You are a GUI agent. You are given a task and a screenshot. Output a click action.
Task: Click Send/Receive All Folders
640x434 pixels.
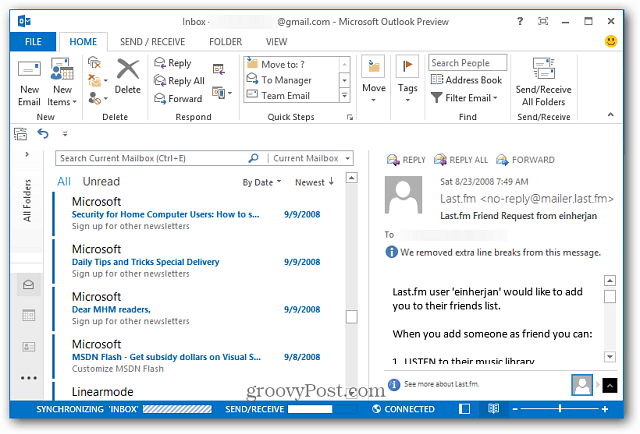(543, 82)
